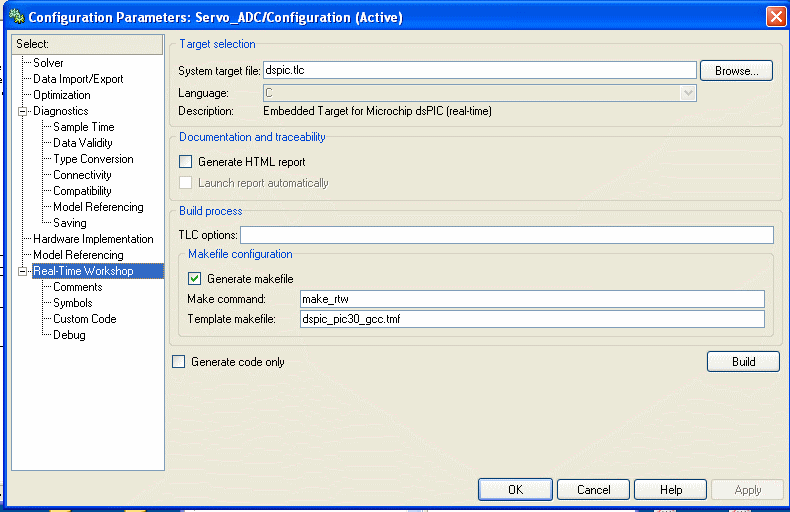Screen dimensions: 790x512
Task: Select Type Conversion under Diagnostics
Action: tap(93, 159)
